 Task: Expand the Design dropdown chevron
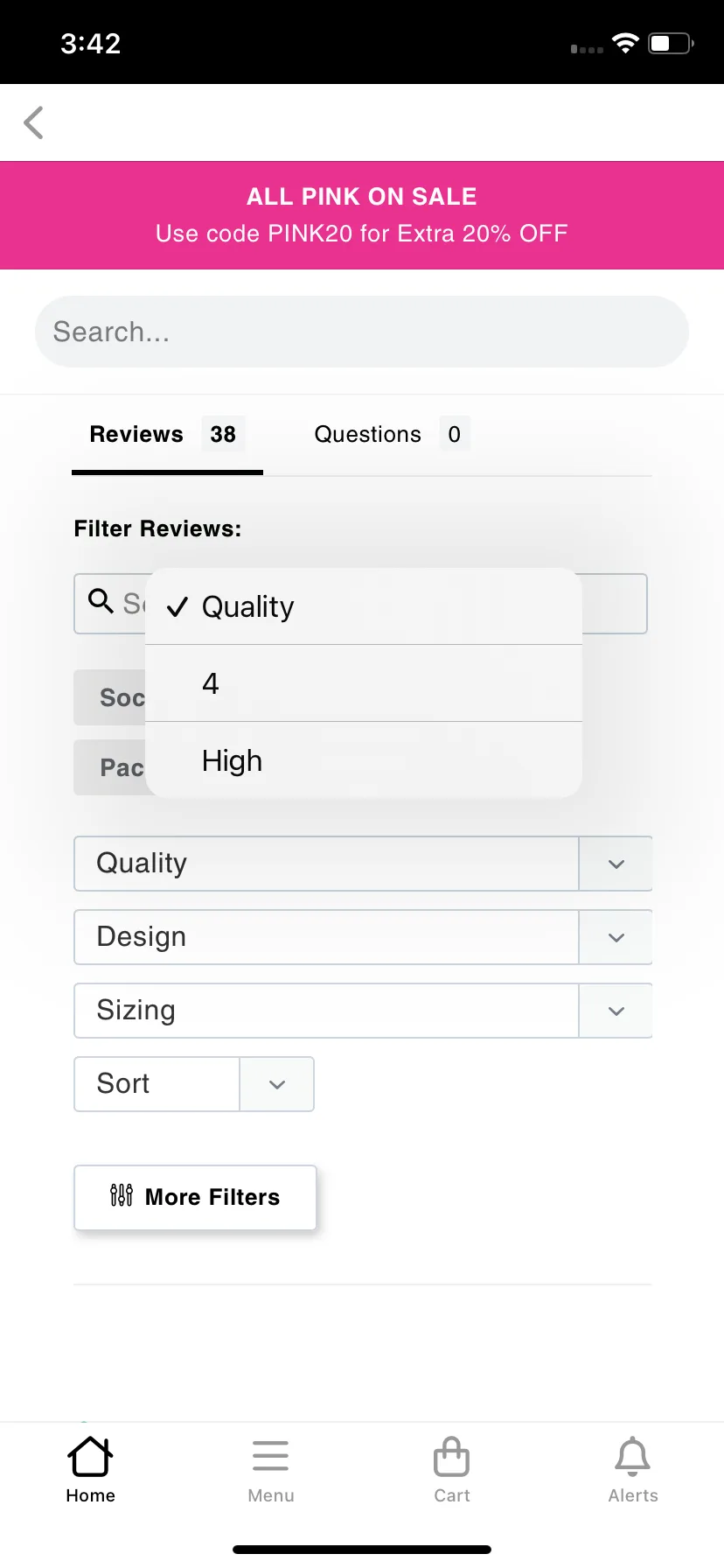pos(616,937)
